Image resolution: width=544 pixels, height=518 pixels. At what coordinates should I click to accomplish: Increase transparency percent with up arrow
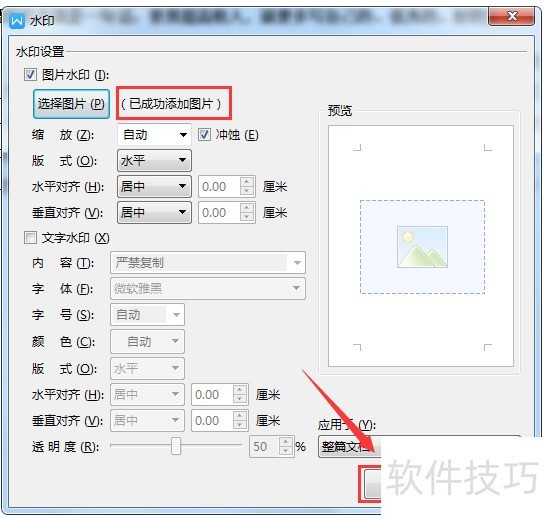286,442
